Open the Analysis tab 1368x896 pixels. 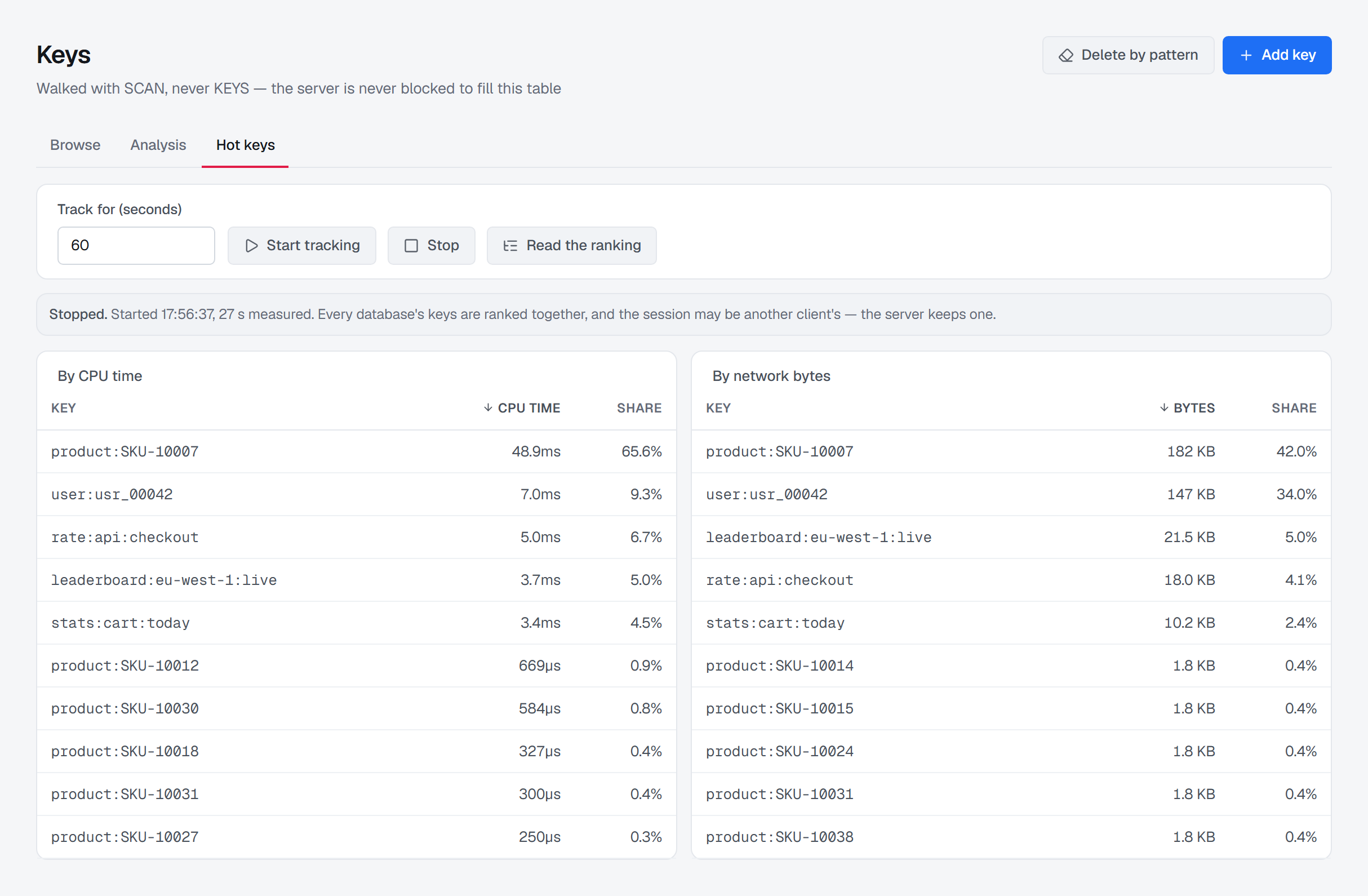tap(158, 145)
